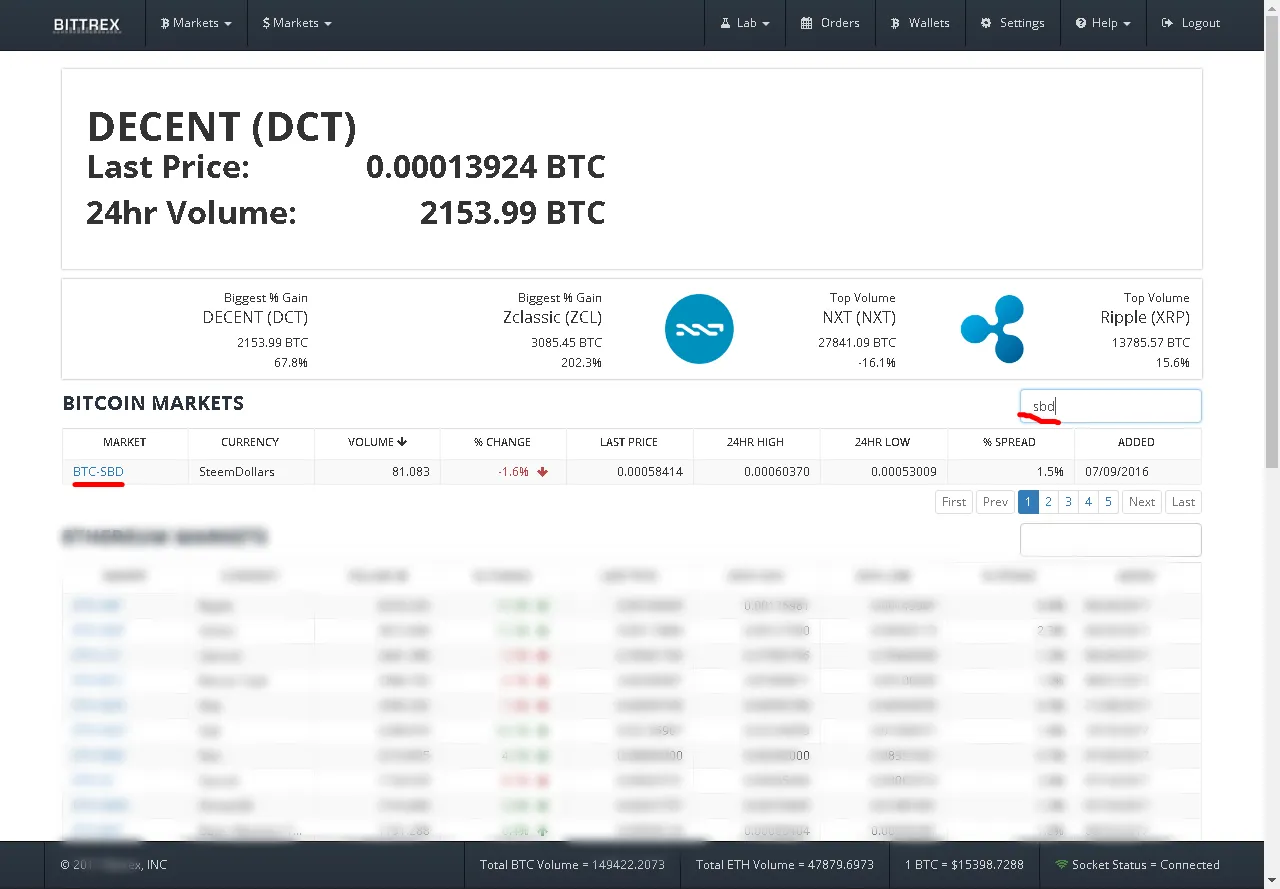
Task: Click the 0.00060370 high cell
Action: coord(756,471)
